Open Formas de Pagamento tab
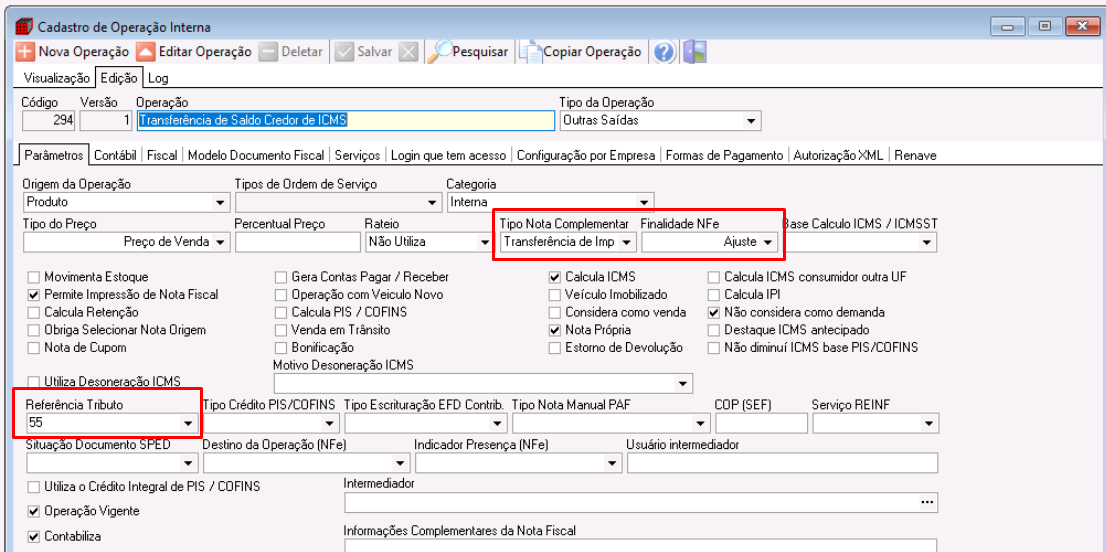This screenshot has height=552, width=1106. coord(724,155)
